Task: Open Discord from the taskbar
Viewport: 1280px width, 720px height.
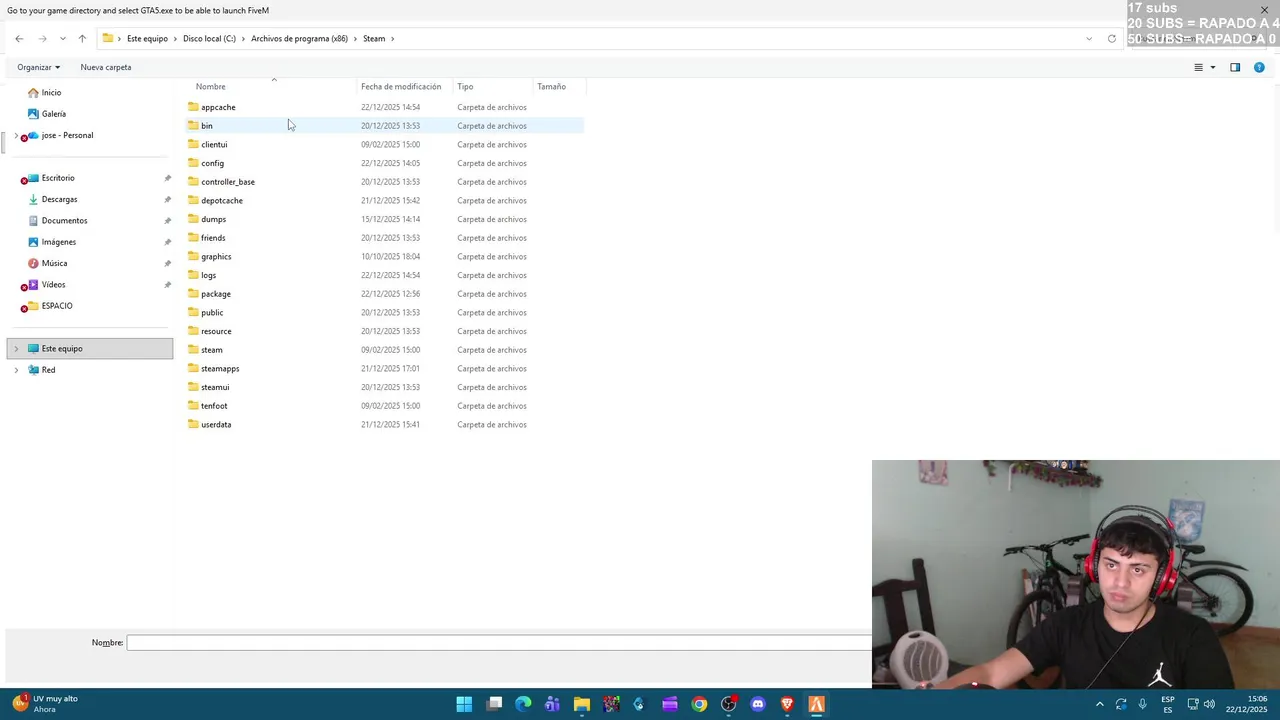Action: tap(758, 704)
